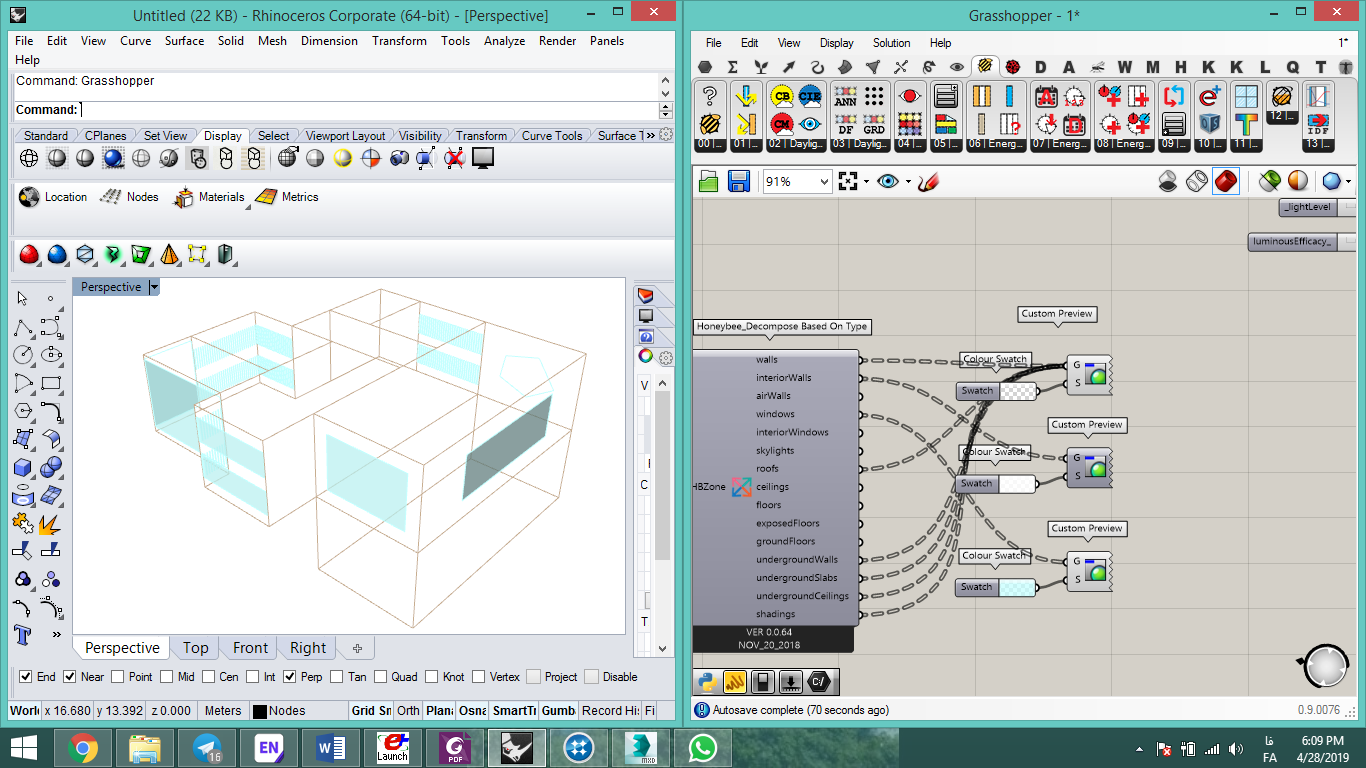This screenshot has height=768, width=1366.
Task: Enable the Quad osnap checkbox
Action: [381, 677]
